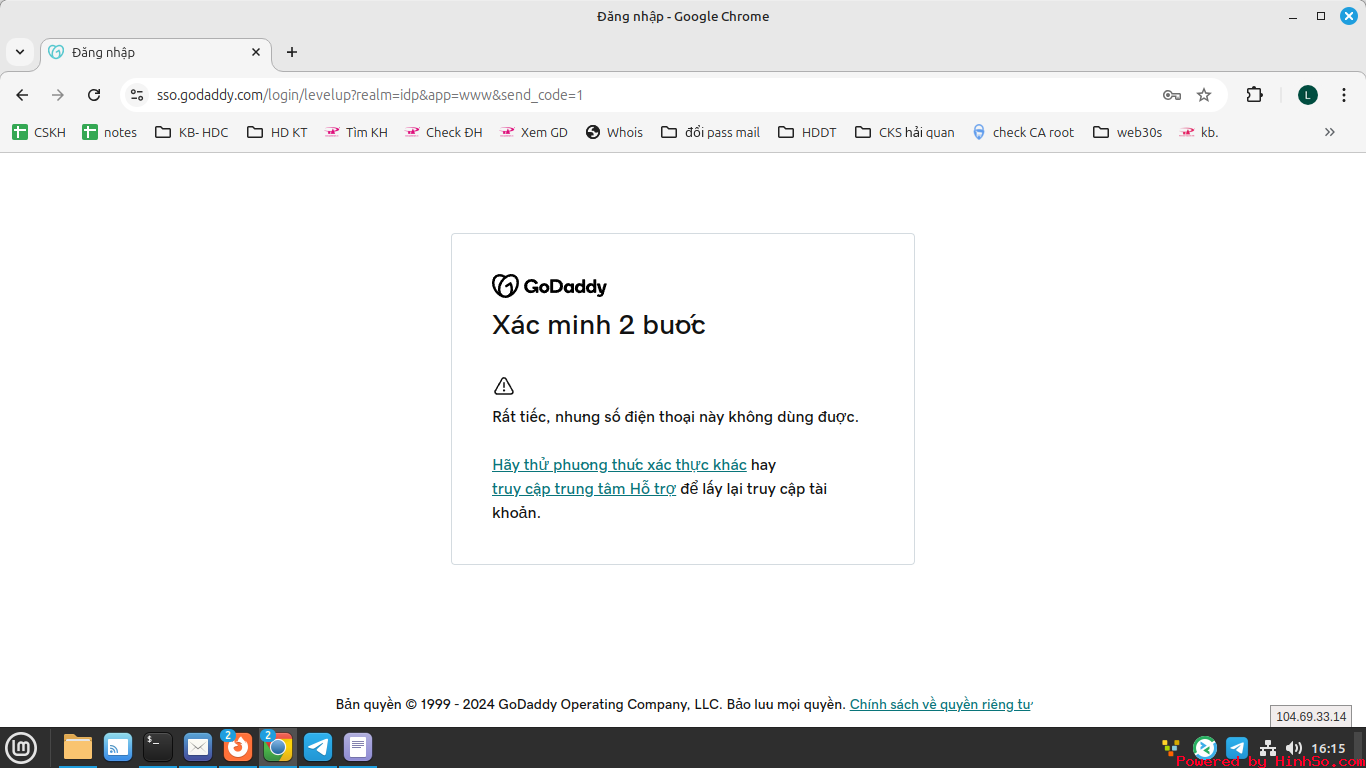The width and height of the screenshot is (1366, 768).
Task: Open check CA root bookmark
Action: 1023,132
